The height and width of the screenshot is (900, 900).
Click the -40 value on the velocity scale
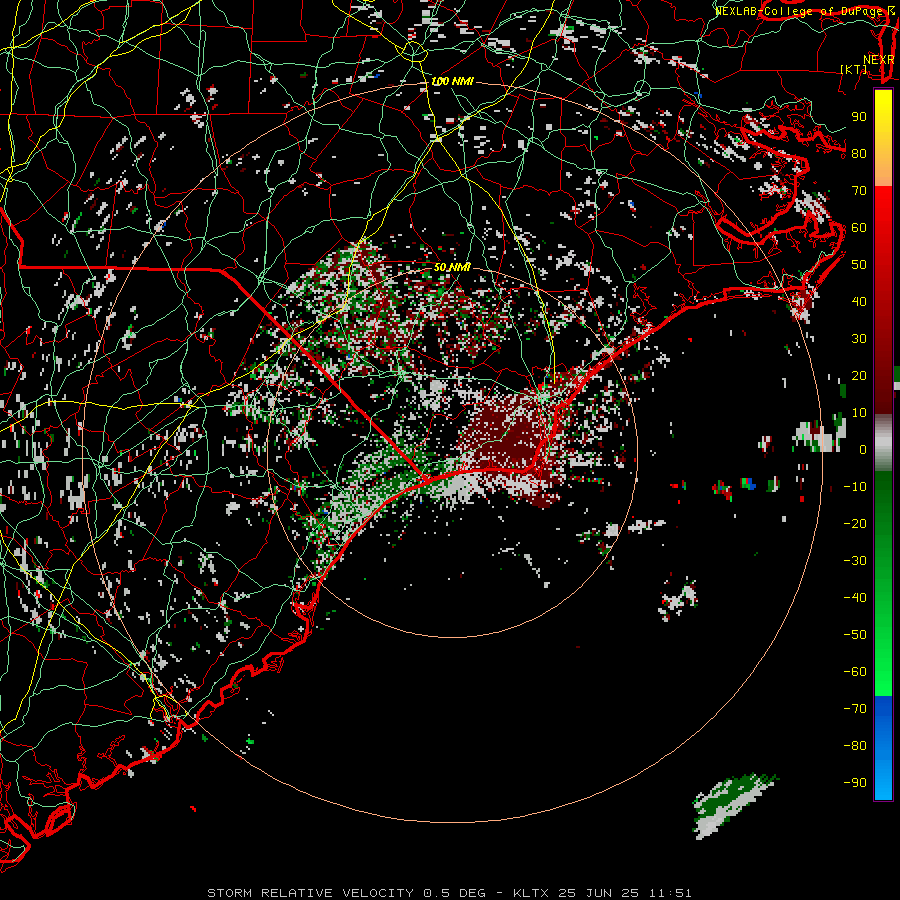point(855,598)
